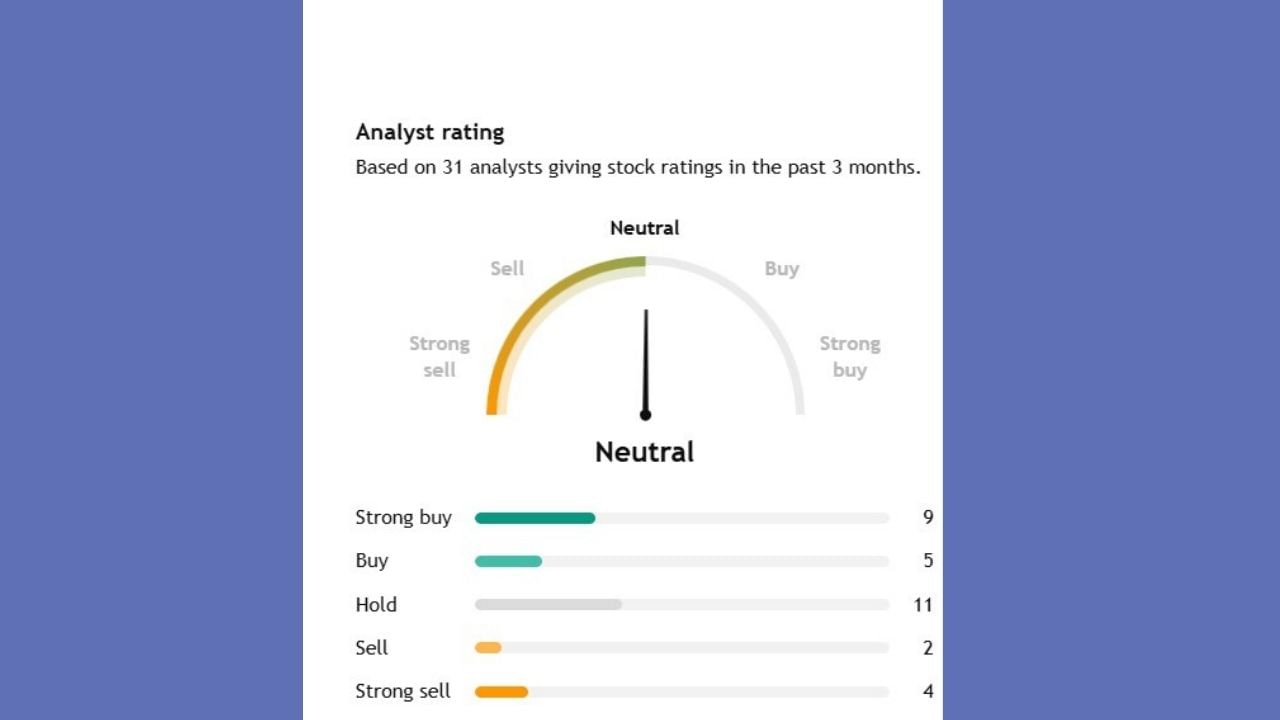Click the light orange Sell bar

click(488, 648)
